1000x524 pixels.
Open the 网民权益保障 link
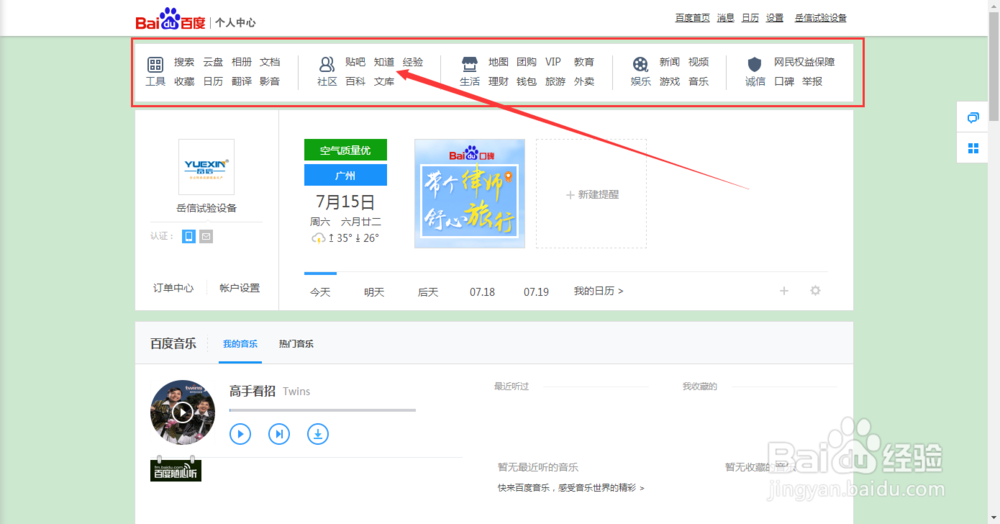804,62
